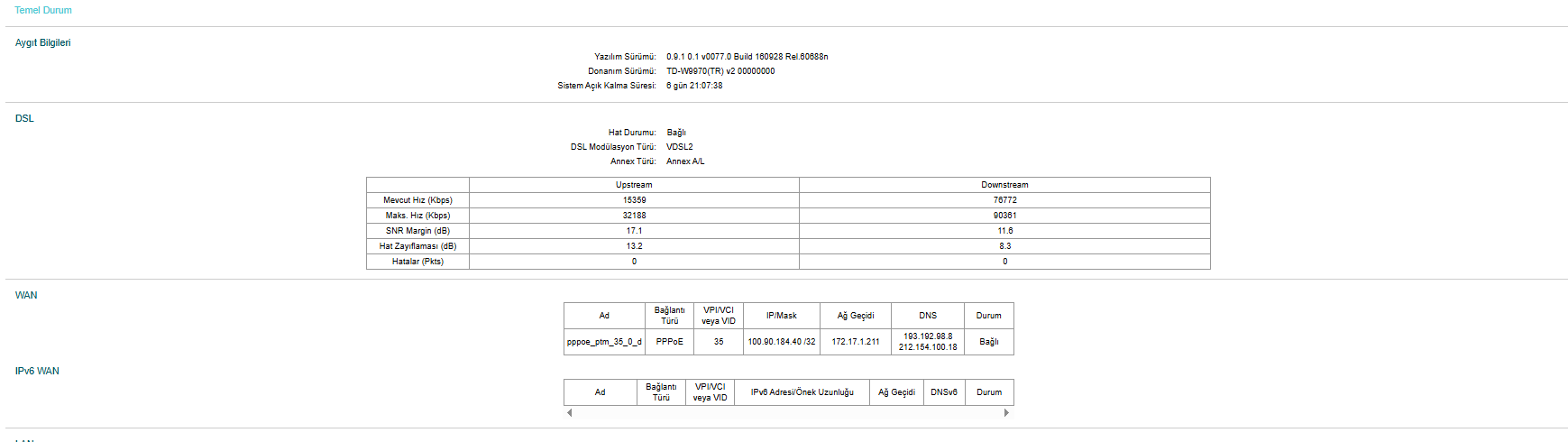This screenshot has width=1568, height=442.
Task: Click the 'Annex Türü:' label
Action: tap(633, 161)
